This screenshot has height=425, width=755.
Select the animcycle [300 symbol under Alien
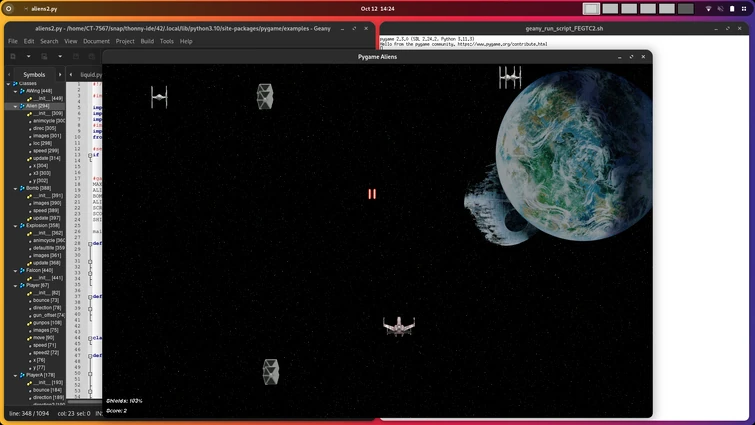49,121
